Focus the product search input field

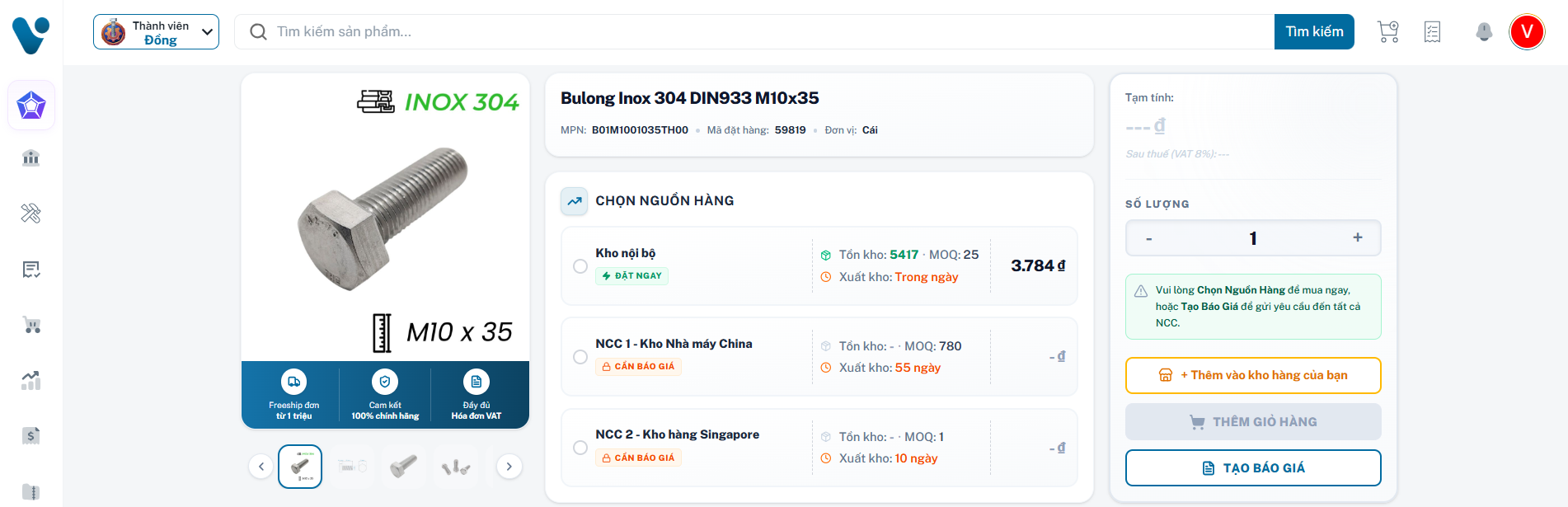pos(754,32)
